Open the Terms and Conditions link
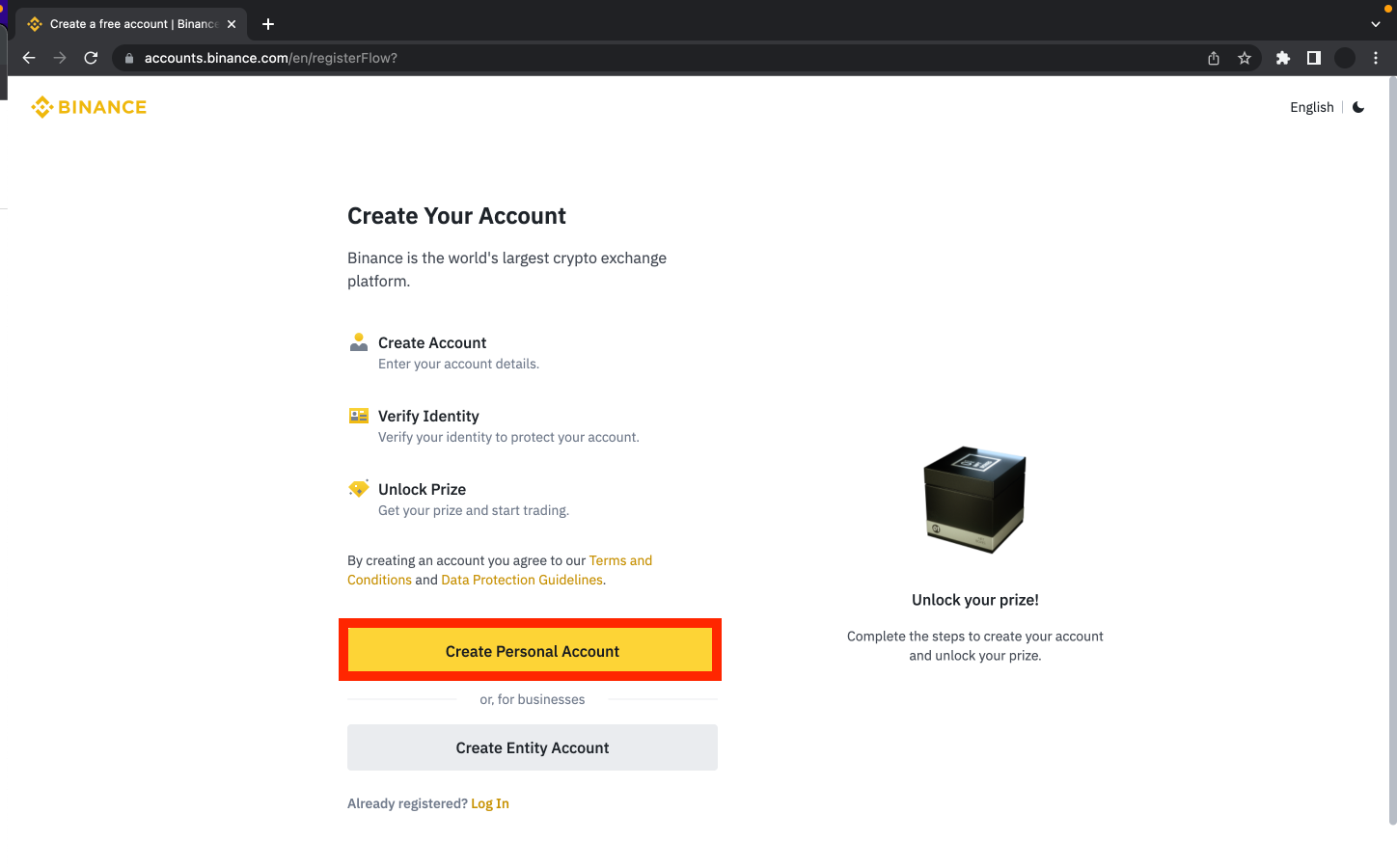 [x=619, y=560]
